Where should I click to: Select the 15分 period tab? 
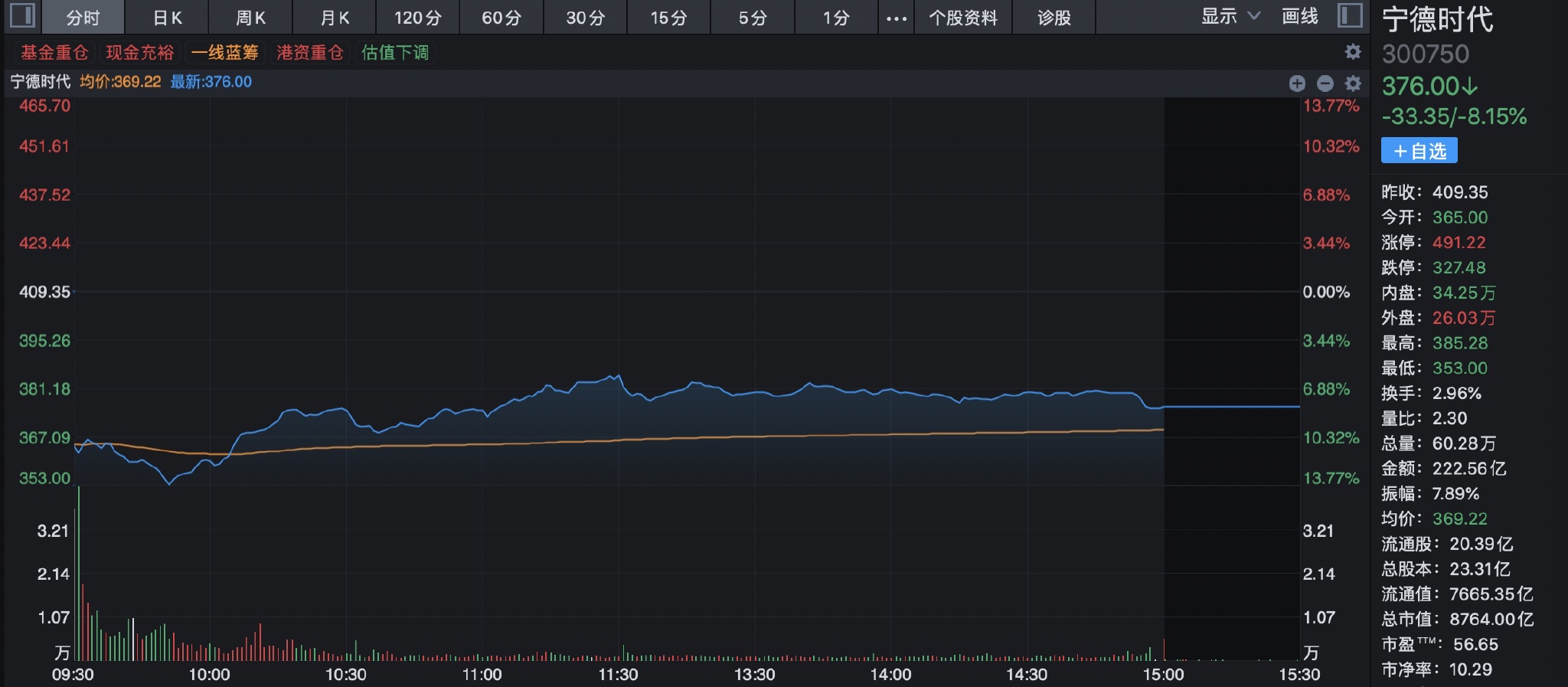669,18
